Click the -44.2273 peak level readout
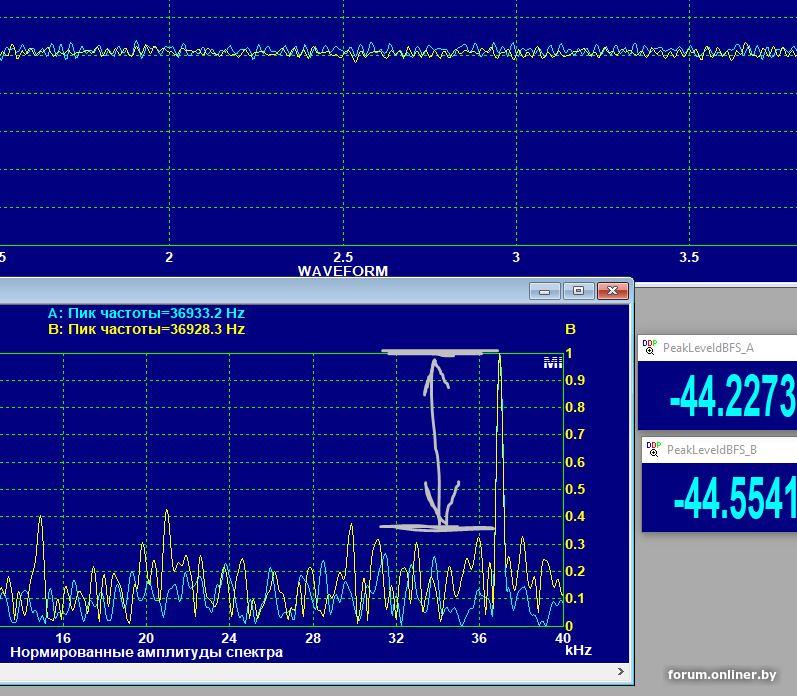 tap(731, 397)
